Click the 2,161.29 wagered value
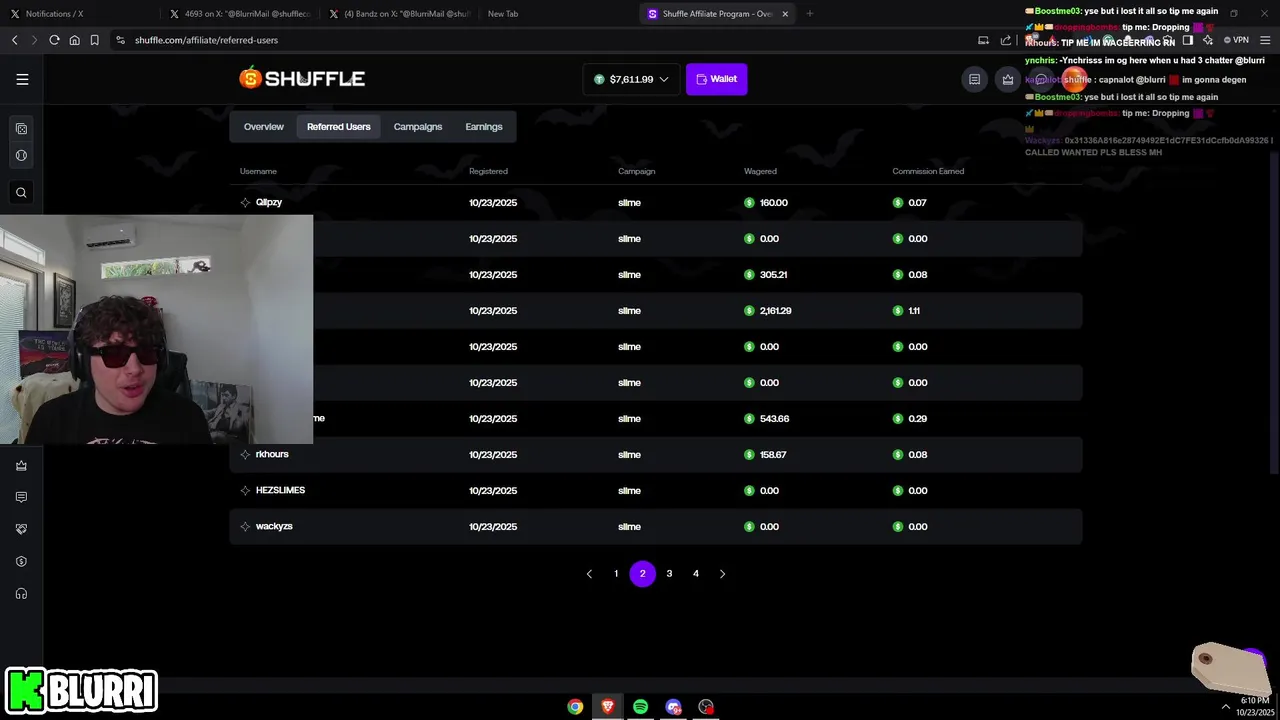The height and width of the screenshot is (720, 1280). click(776, 311)
